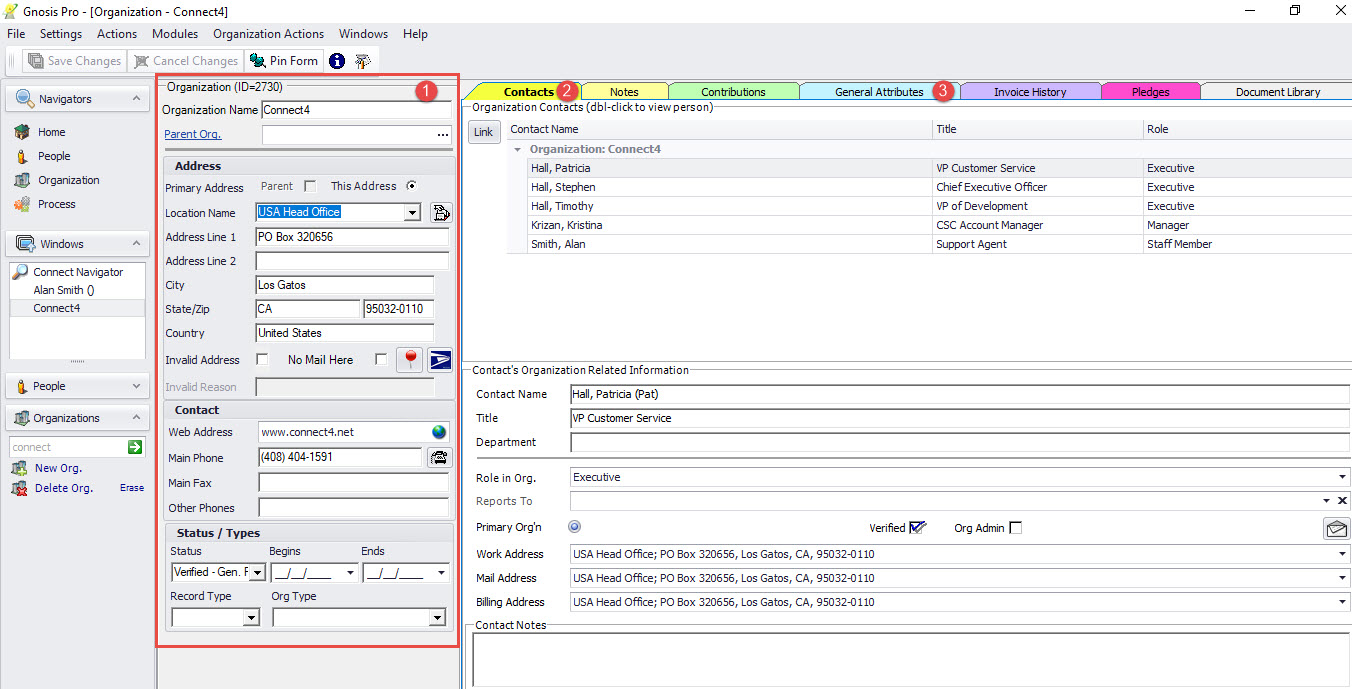Switch to the Pledges tab
1352x689 pixels.
tap(1150, 91)
